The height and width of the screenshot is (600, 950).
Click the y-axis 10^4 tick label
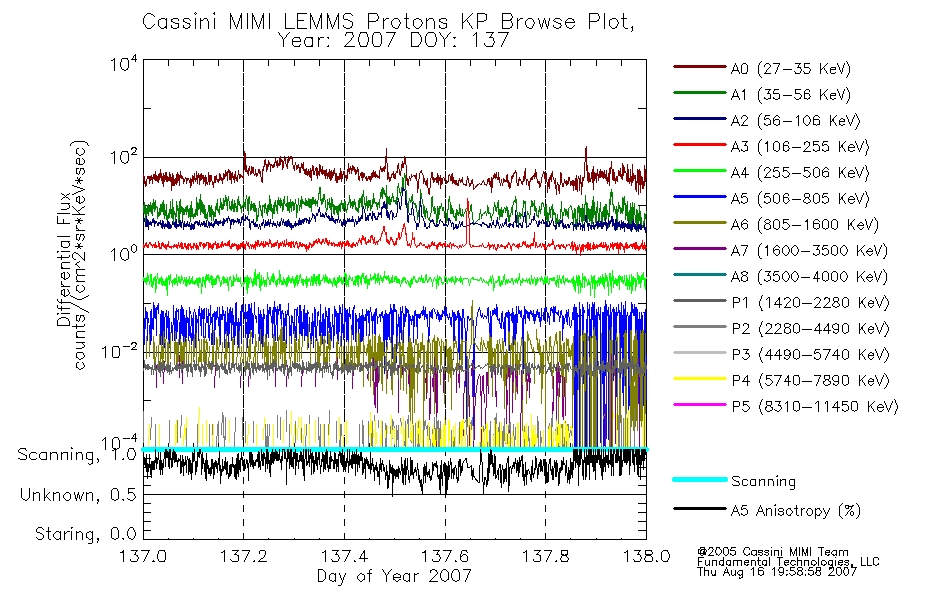click(x=124, y=64)
